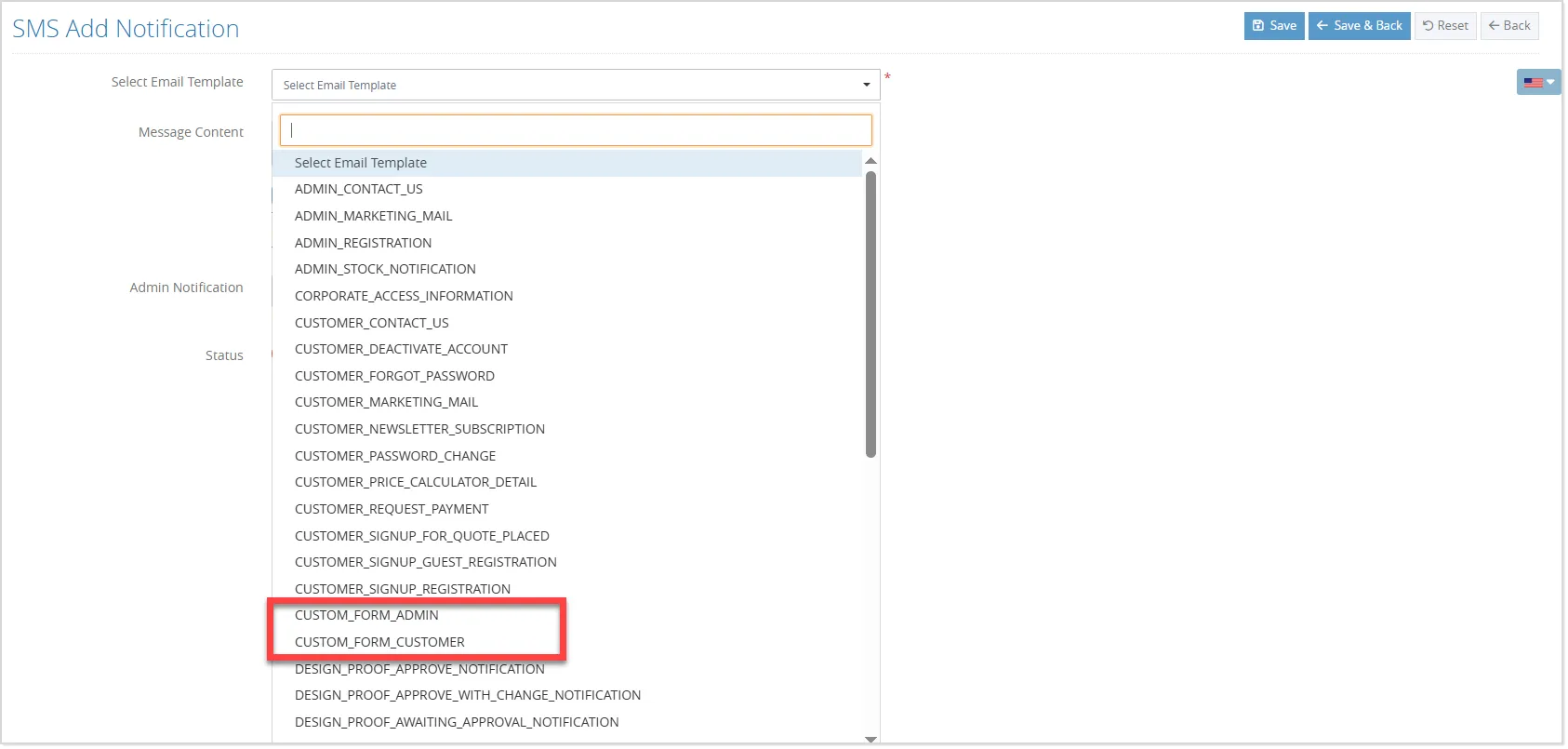The width and height of the screenshot is (1568, 749).
Task: Focus the template search input box
Action: pos(576,130)
